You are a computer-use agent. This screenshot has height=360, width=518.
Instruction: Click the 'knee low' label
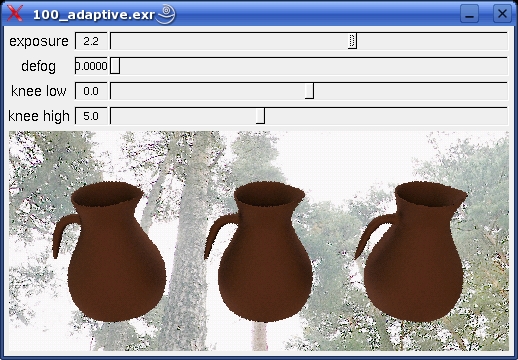coord(39,91)
